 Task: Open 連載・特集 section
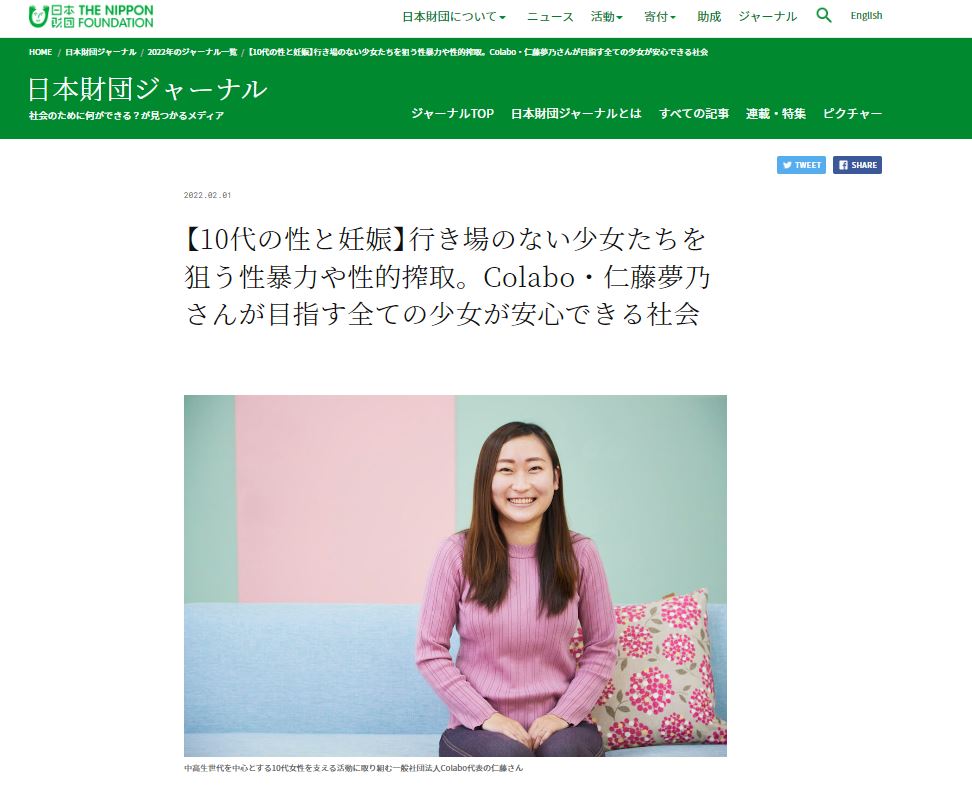775,113
